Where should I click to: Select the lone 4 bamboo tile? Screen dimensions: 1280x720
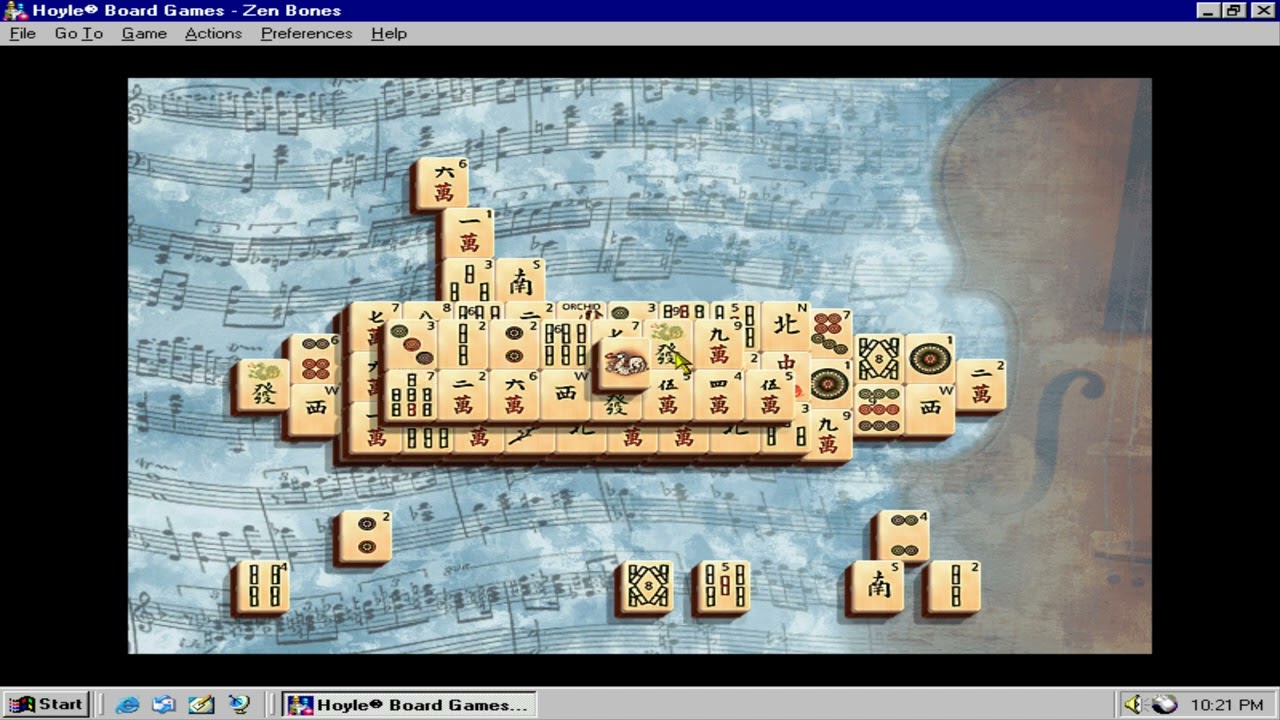click(x=263, y=587)
